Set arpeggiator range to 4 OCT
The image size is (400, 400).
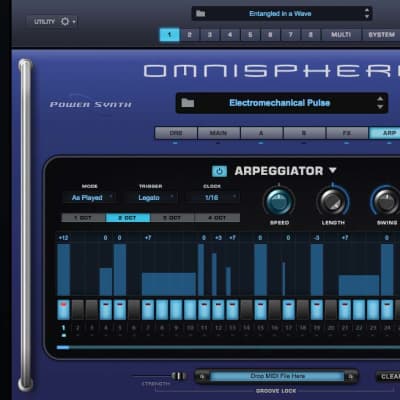tap(217, 218)
